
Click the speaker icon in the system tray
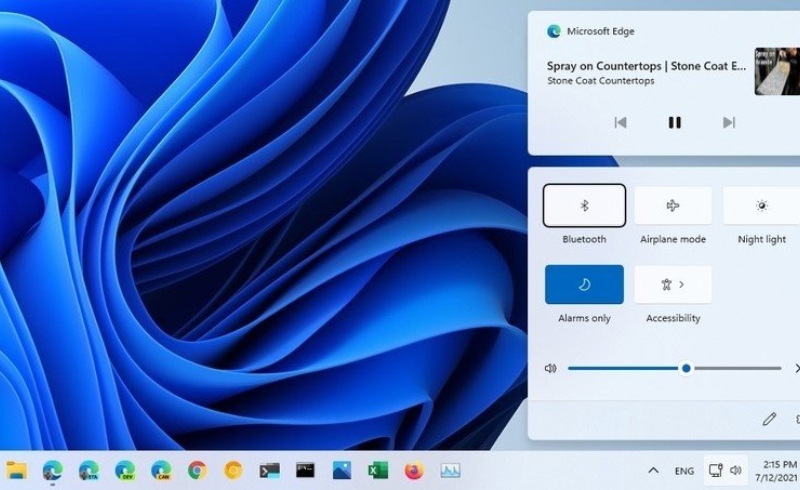click(735, 470)
